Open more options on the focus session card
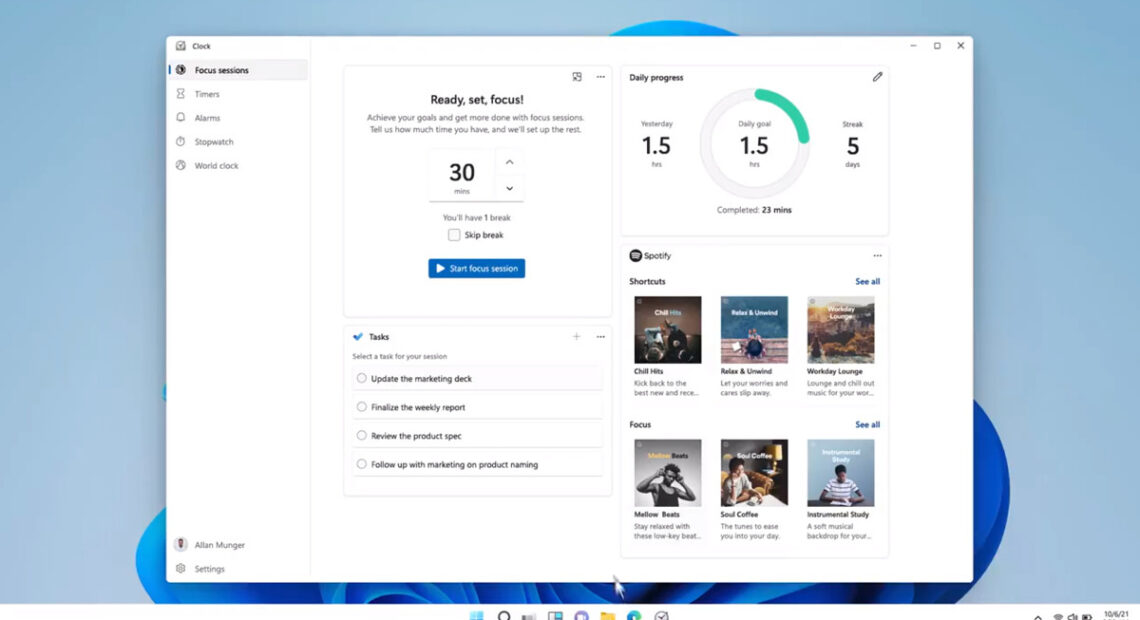The width and height of the screenshot is (1140, 620). [x=601, y=77]
